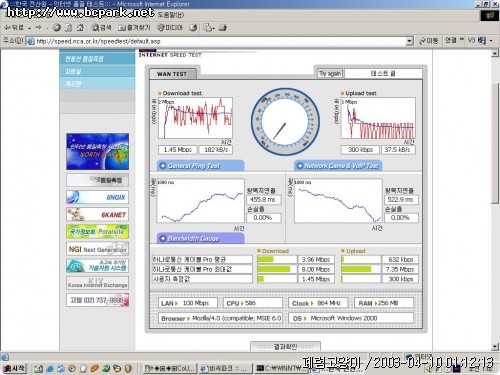This screenshot has width=500, height=375.
Task: Open the V3 toolbar dropdown arrow
Action: pos(491,41)
